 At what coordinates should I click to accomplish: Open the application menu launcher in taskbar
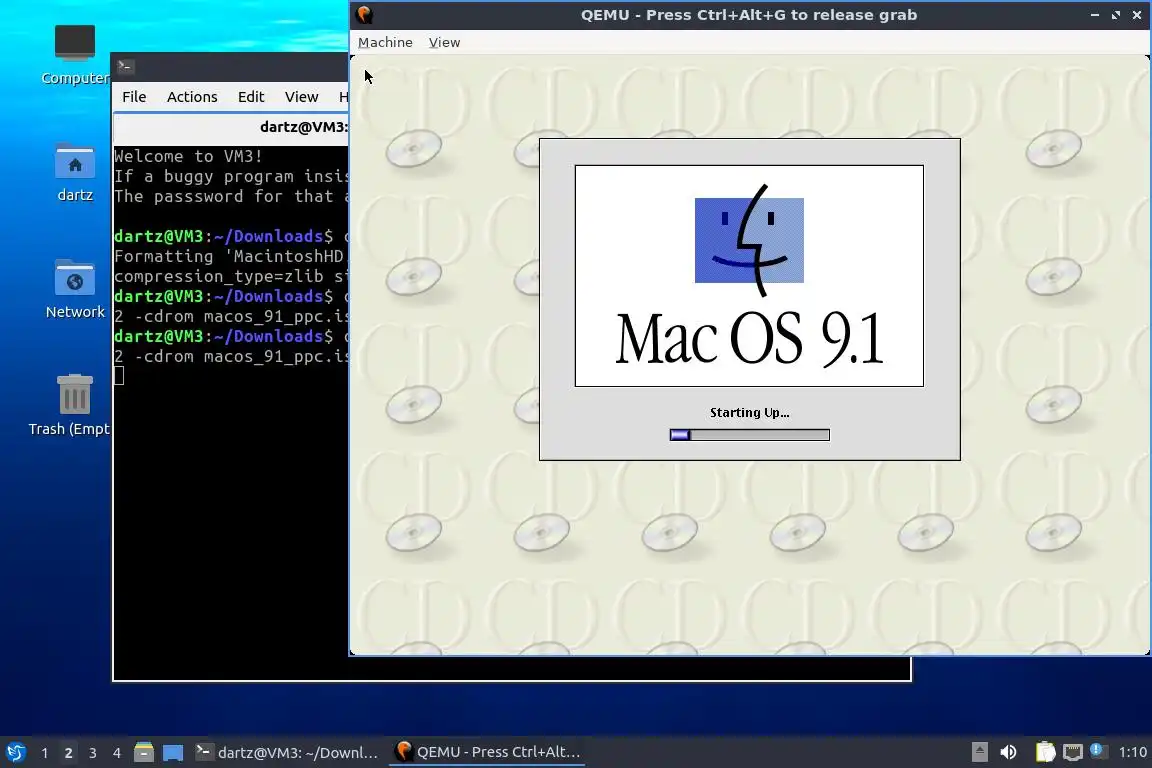15,752
